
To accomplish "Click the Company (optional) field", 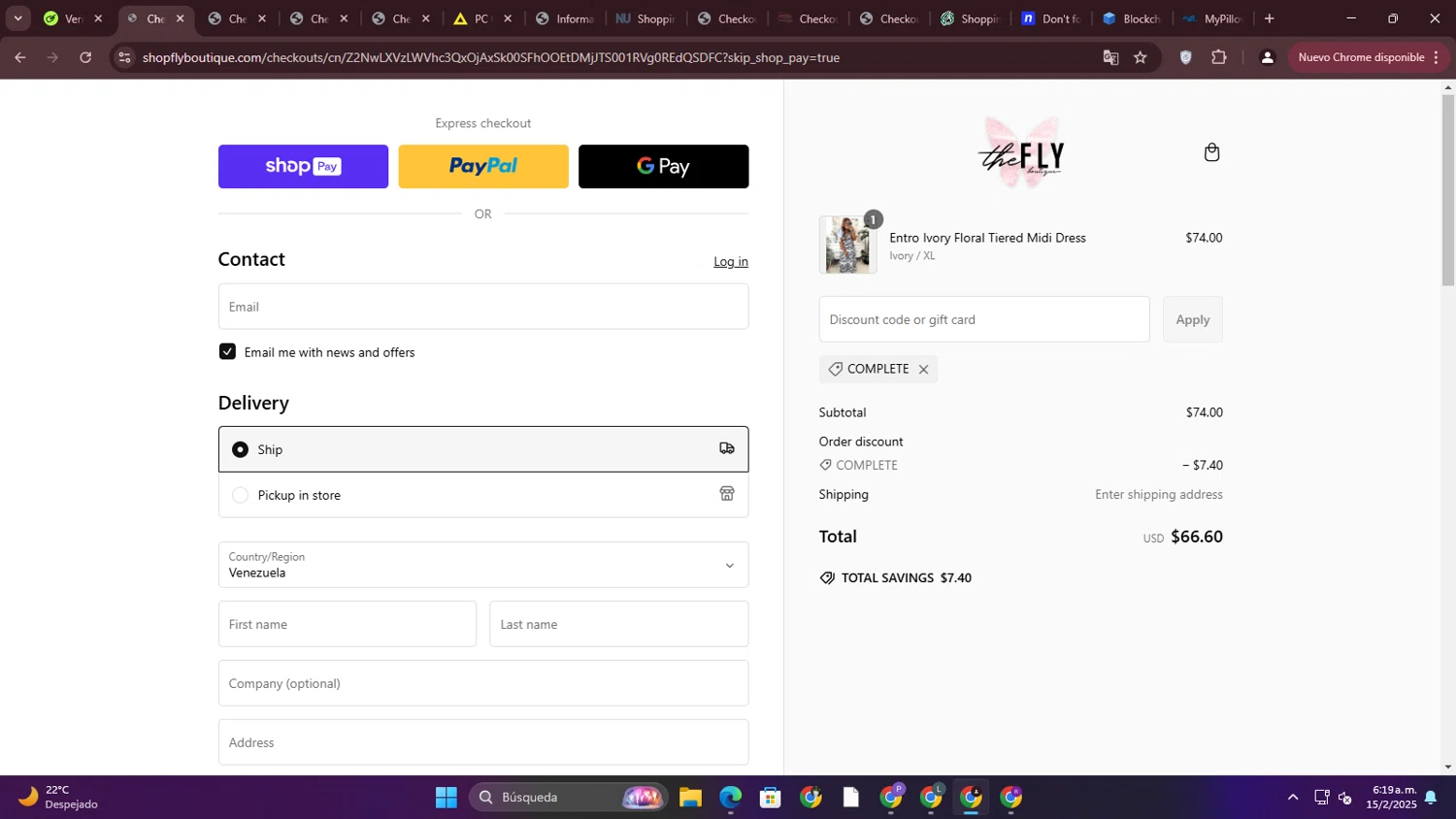I will (x=483, y=683).
